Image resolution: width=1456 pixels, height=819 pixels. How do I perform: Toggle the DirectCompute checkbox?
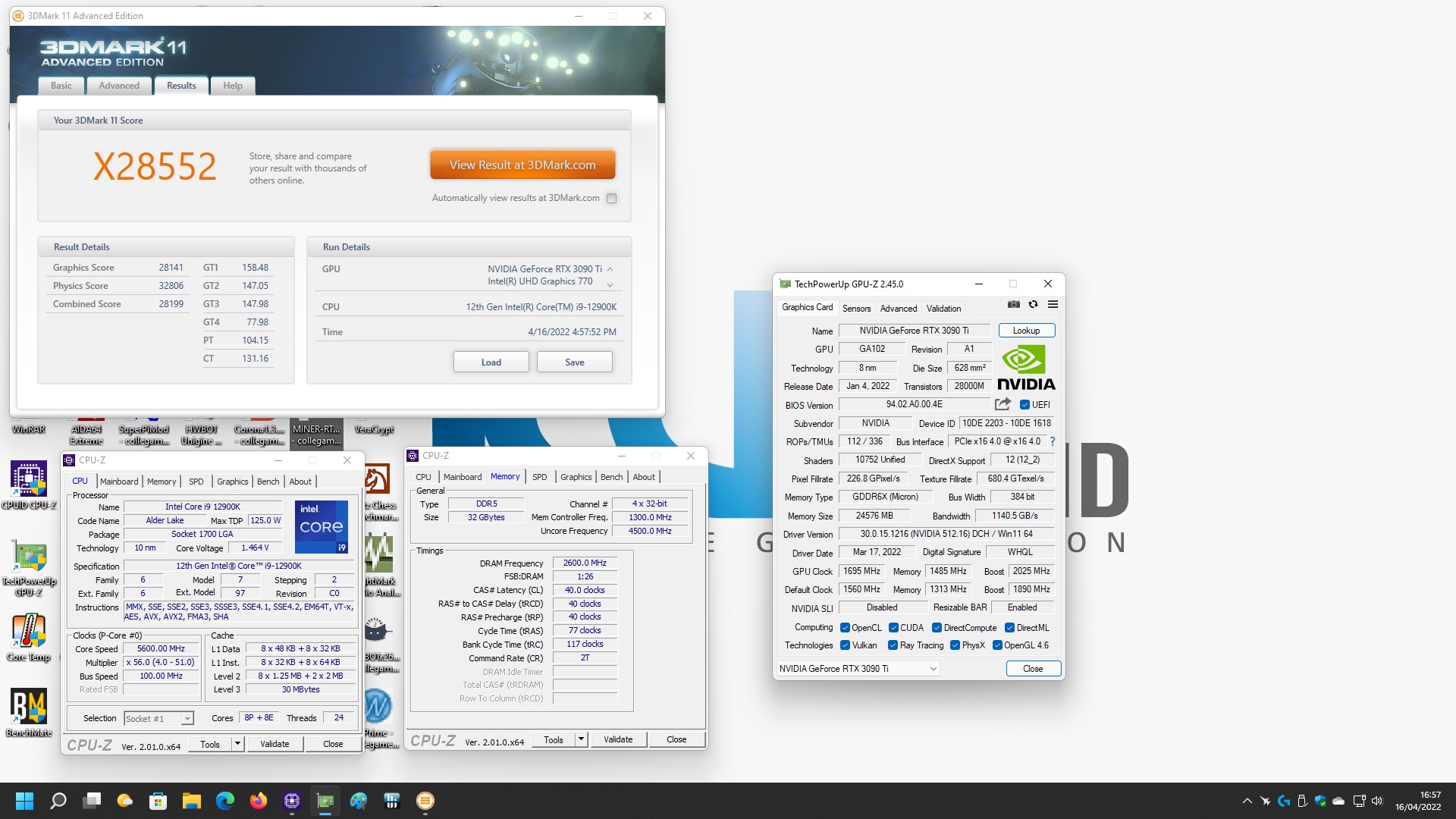coord(937,628)
